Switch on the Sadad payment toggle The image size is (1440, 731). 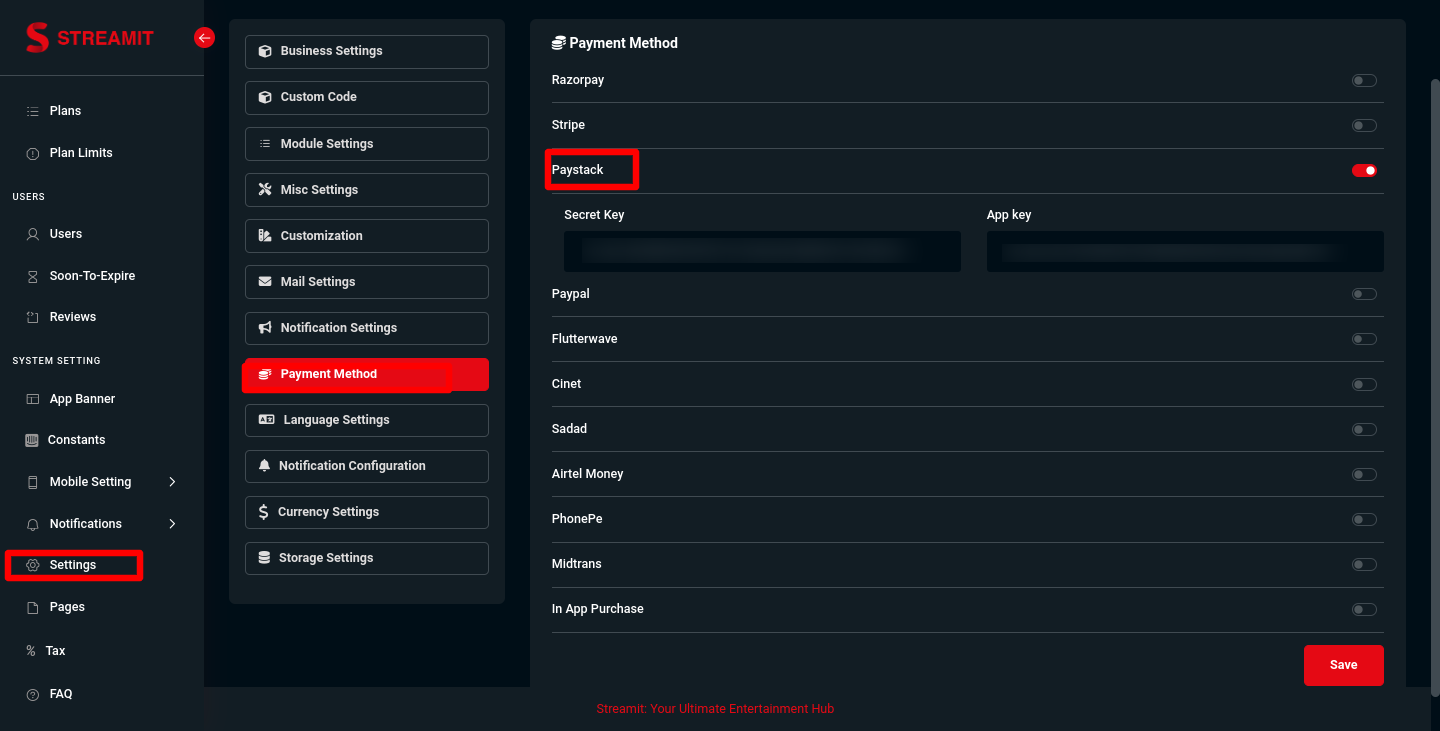point(1364,429)
